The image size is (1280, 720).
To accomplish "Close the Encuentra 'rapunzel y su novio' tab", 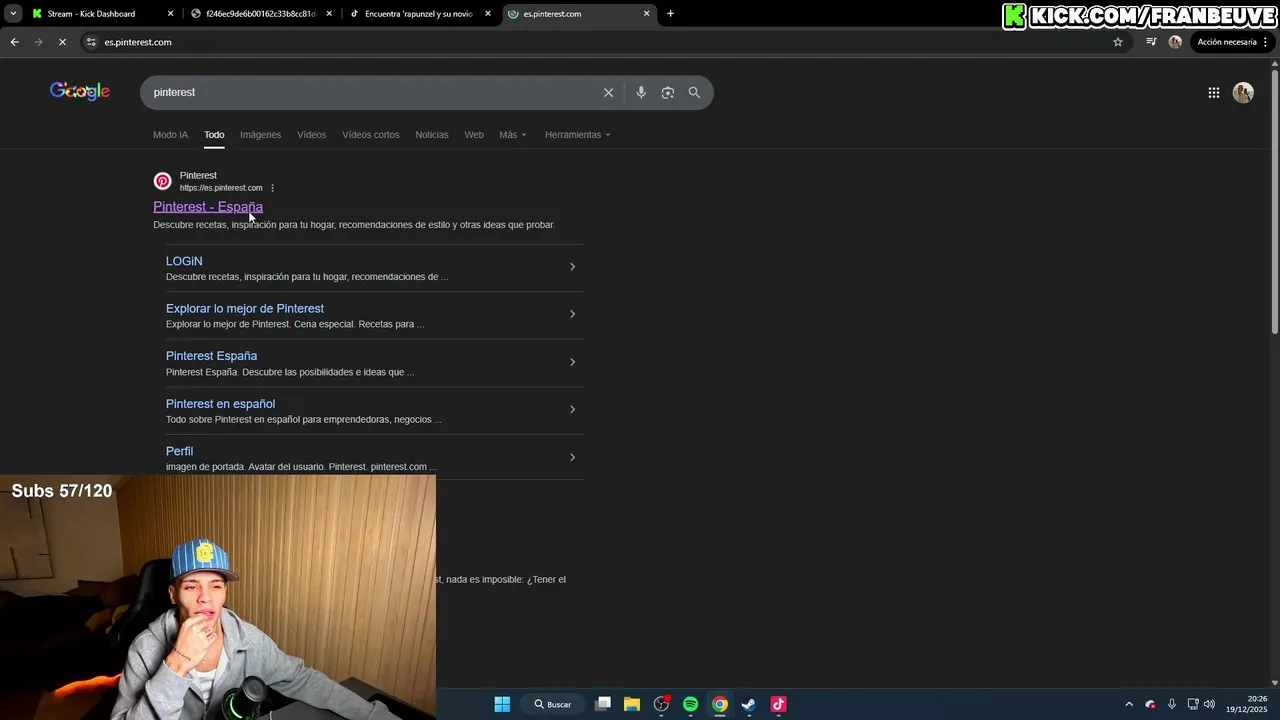I will point(488,14).
